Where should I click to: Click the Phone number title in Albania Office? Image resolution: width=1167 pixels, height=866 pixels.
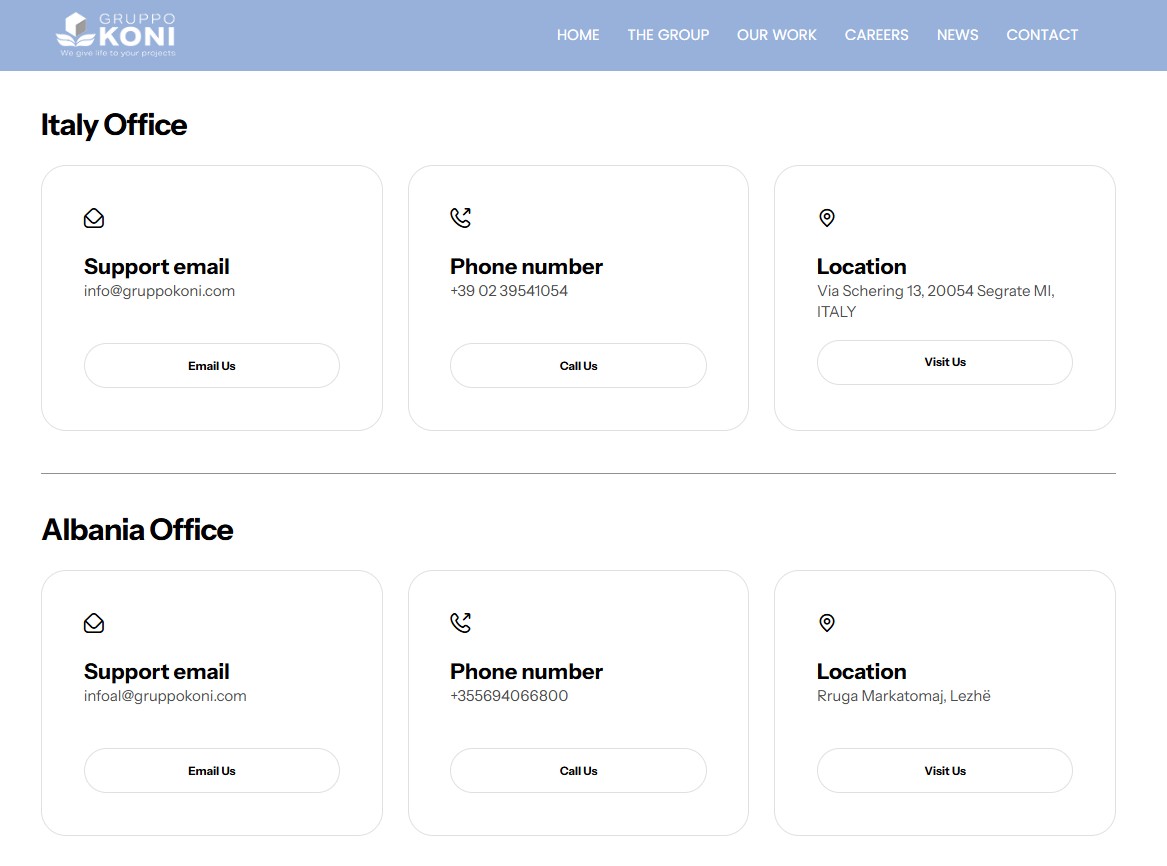[x=526, y=671]
